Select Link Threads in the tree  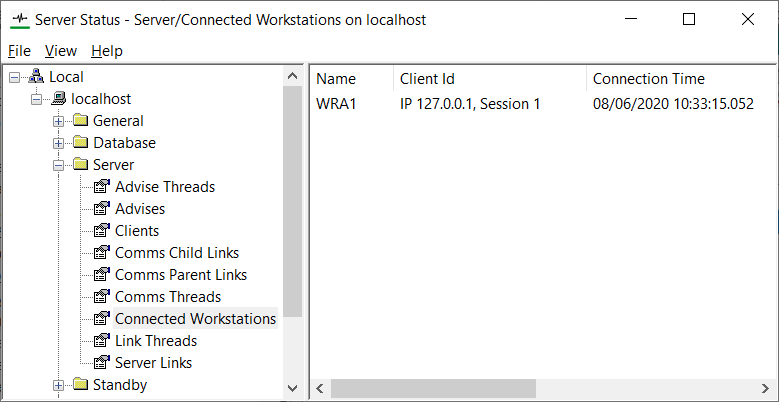(156, 341)
